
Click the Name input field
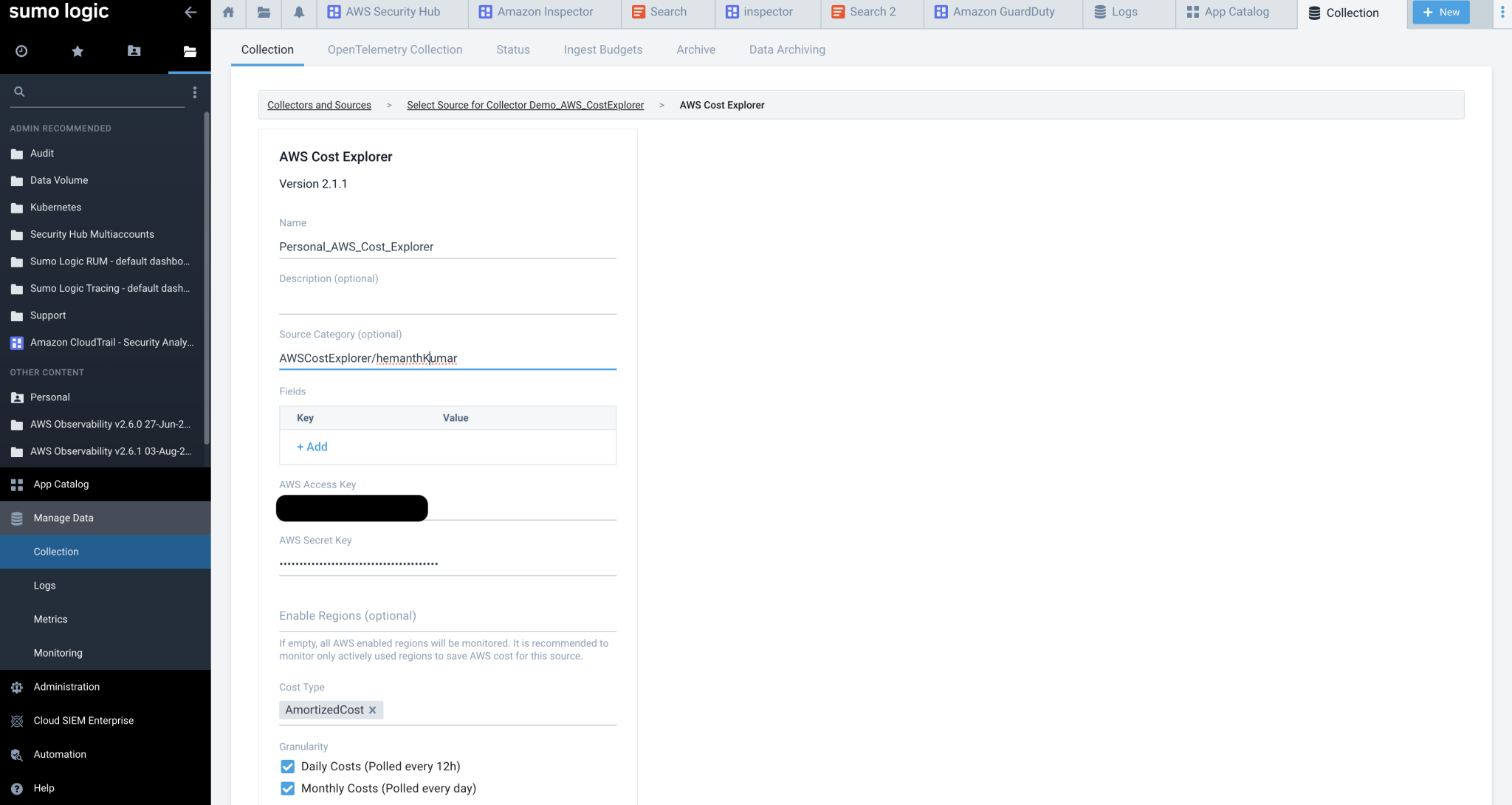[447, 247]
